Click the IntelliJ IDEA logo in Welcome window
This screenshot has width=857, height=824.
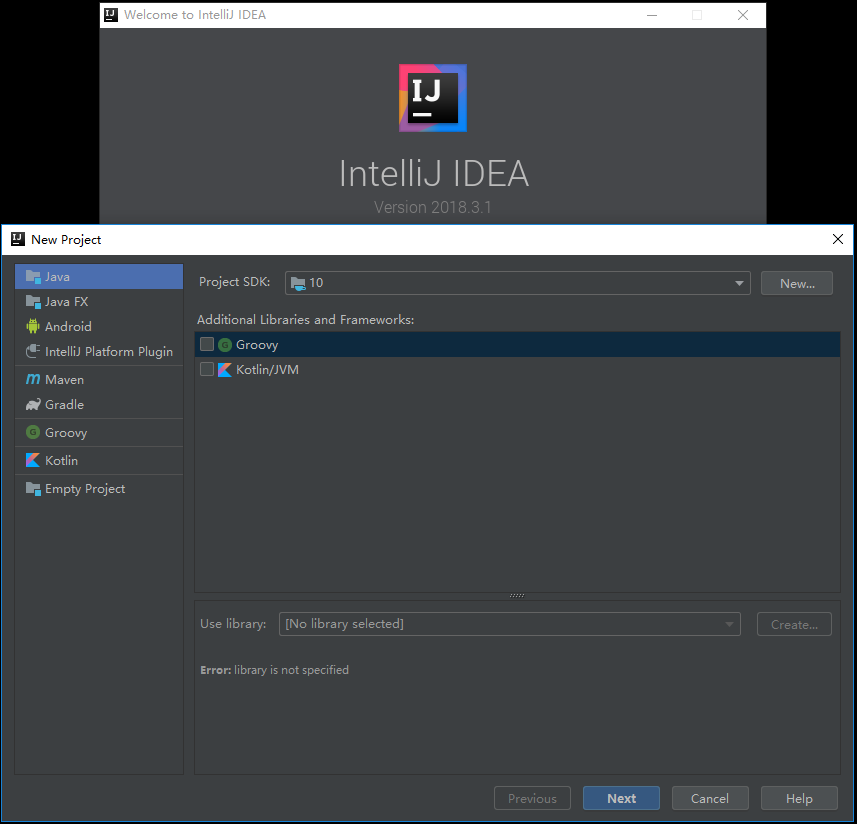coord(432,98)
